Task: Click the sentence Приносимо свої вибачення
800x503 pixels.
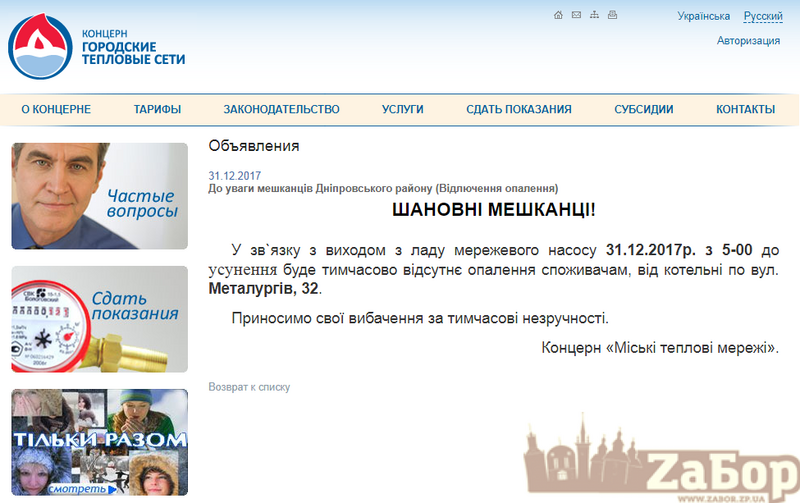Action: coord(420,318)
